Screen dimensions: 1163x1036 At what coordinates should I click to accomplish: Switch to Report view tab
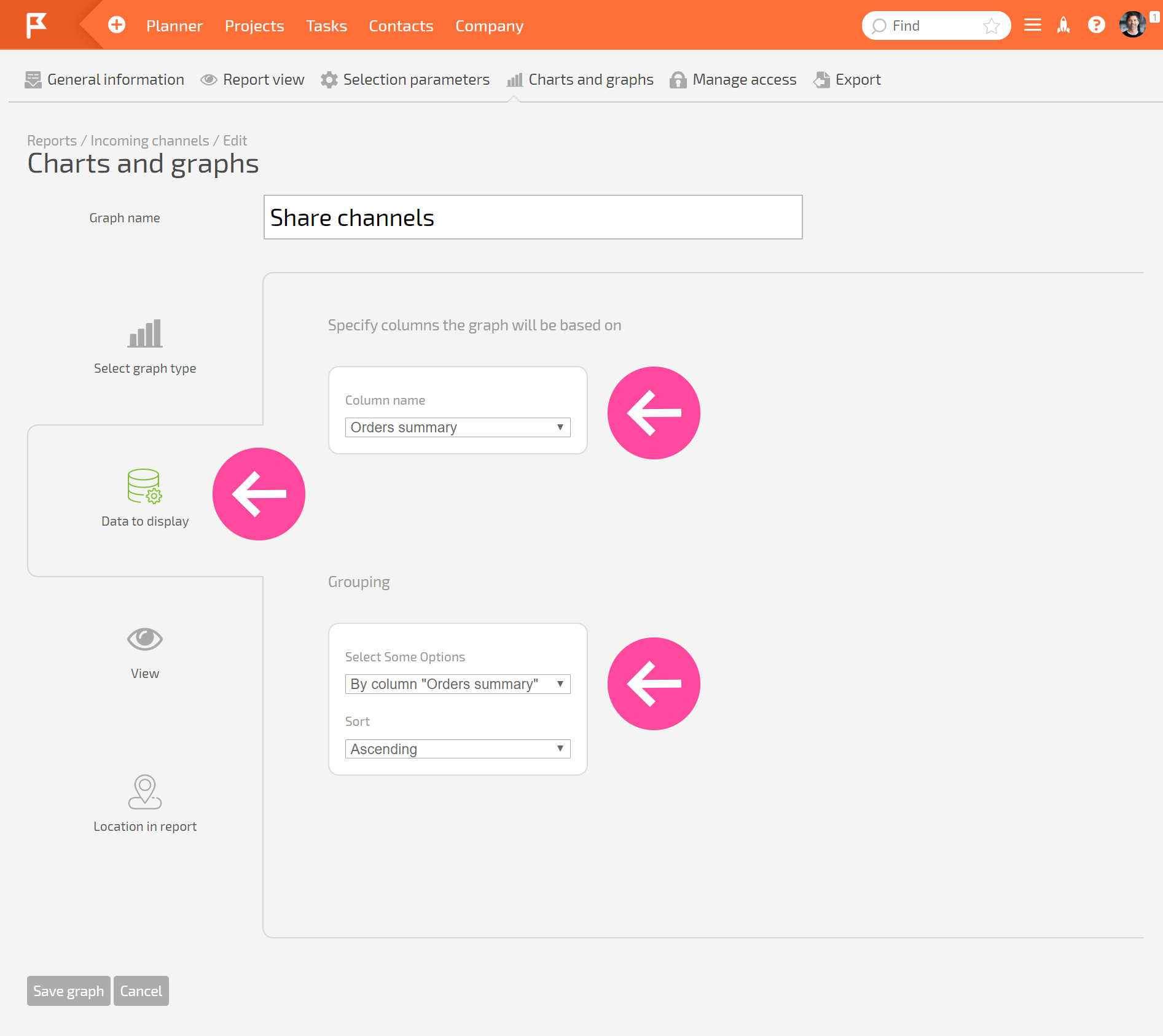tap(253, 80)
